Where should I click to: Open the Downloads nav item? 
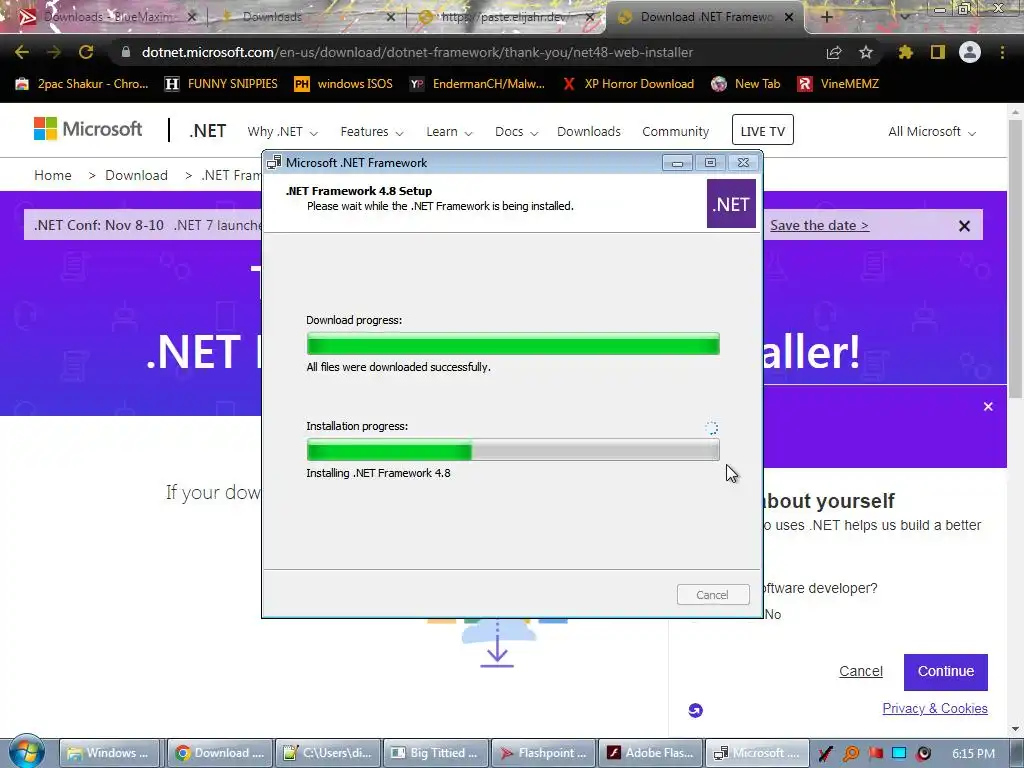point(588,132)
